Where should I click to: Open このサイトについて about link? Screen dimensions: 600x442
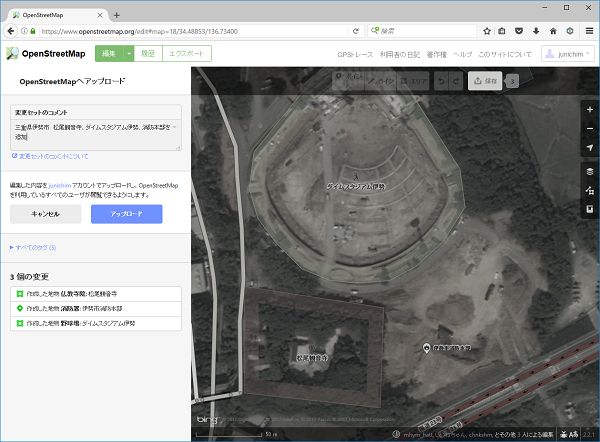pos(505,54)
